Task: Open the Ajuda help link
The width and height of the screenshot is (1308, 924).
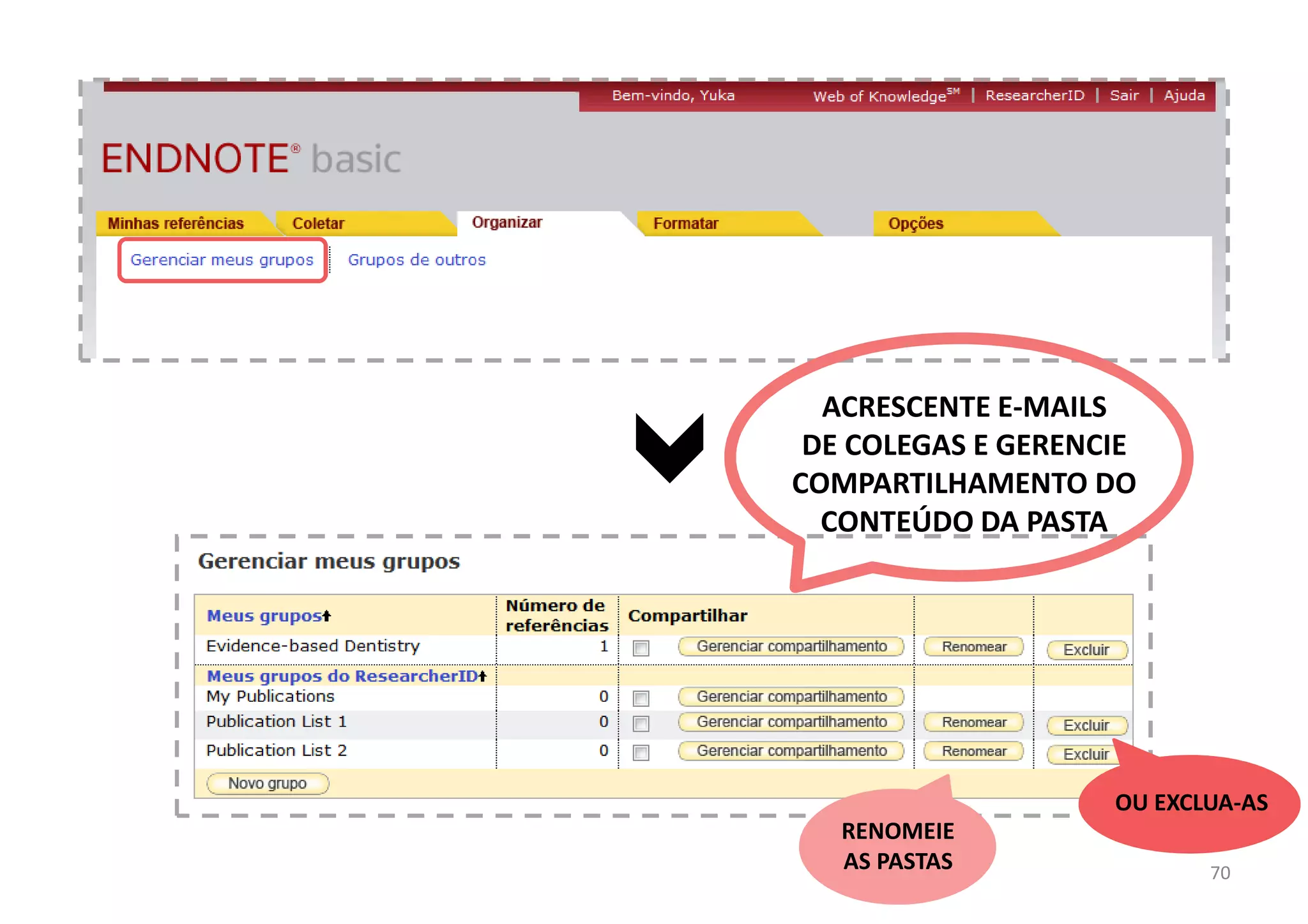Action: pos(1184,95)
